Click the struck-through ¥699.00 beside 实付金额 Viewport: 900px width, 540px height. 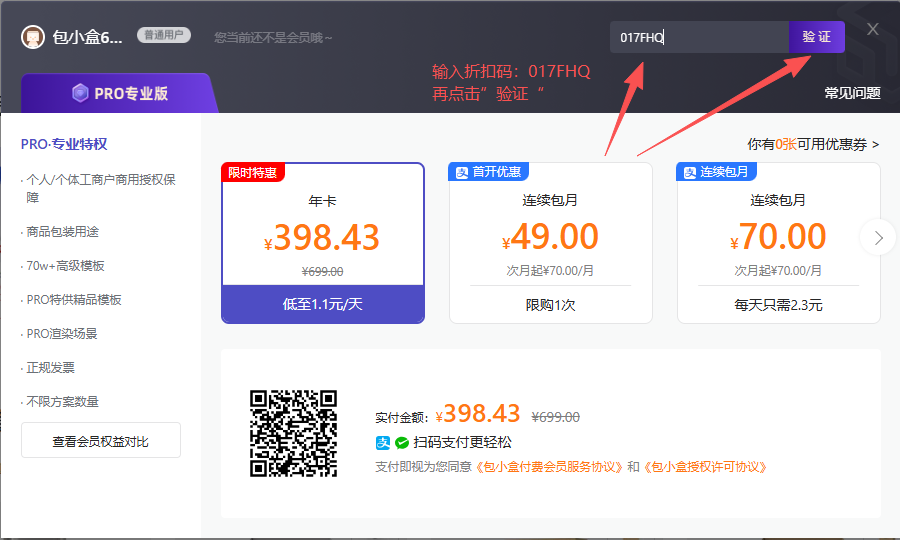coord(556,417)
